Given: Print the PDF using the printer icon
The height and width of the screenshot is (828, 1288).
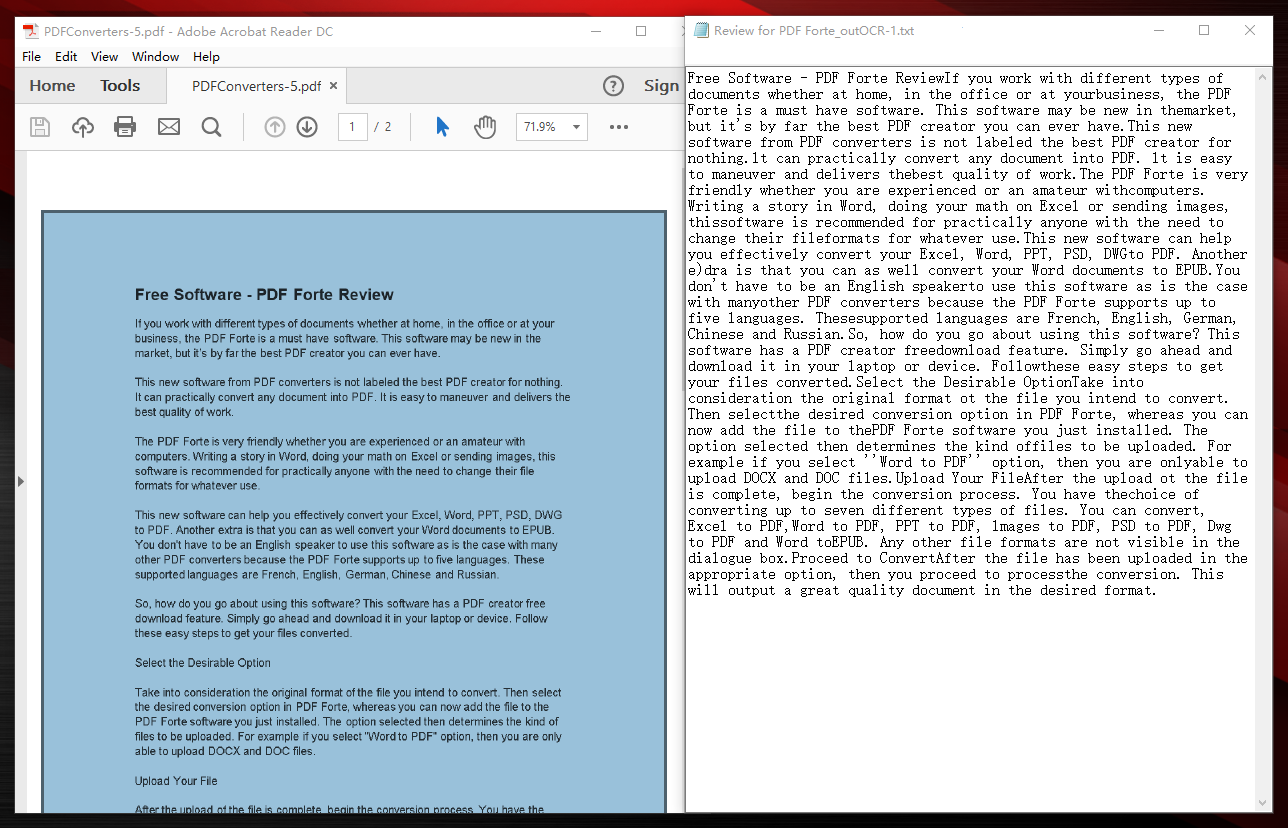Looking at the screenshot, I should pyautogui.click(x=125, y=127).
